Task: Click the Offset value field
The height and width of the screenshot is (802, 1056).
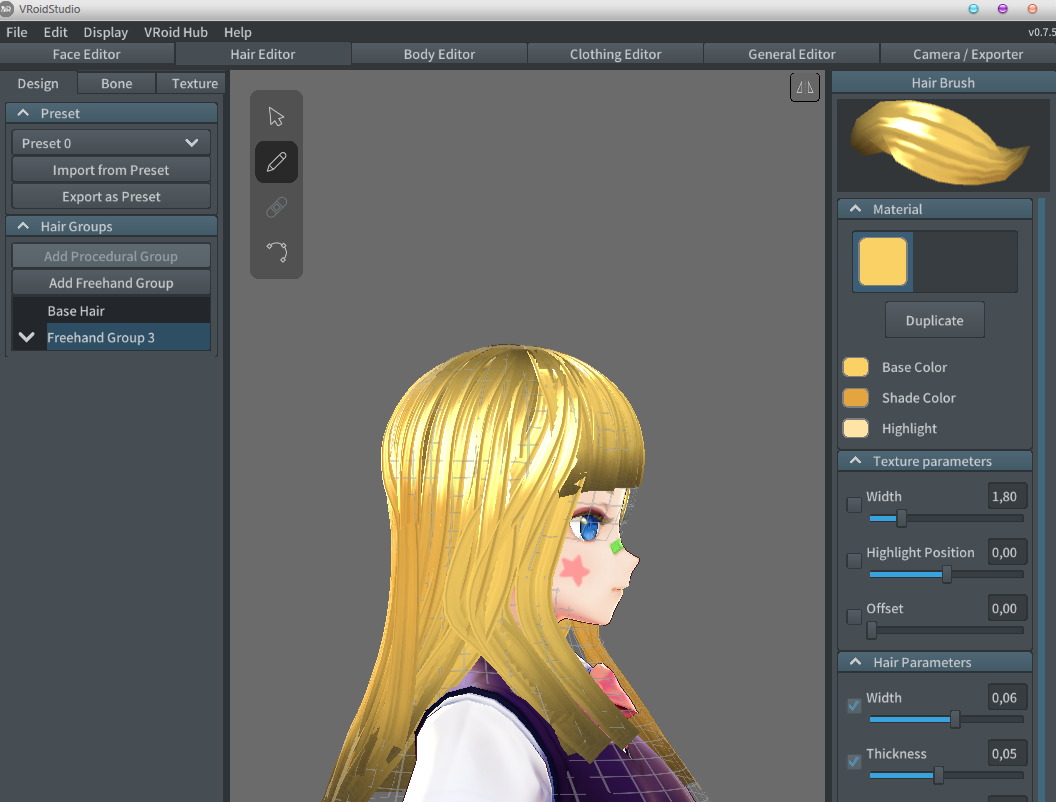Action: pos(1008,608)
